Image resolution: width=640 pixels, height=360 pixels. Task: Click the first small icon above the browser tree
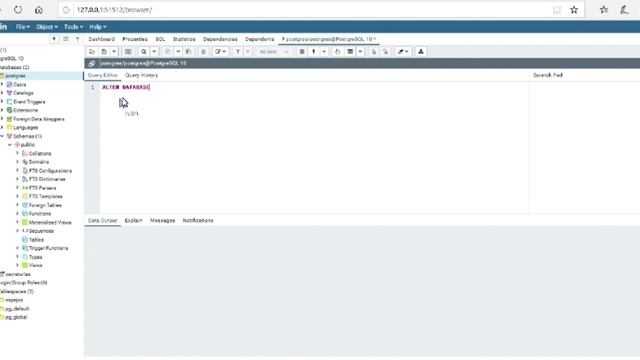click(x=54, y=39)
